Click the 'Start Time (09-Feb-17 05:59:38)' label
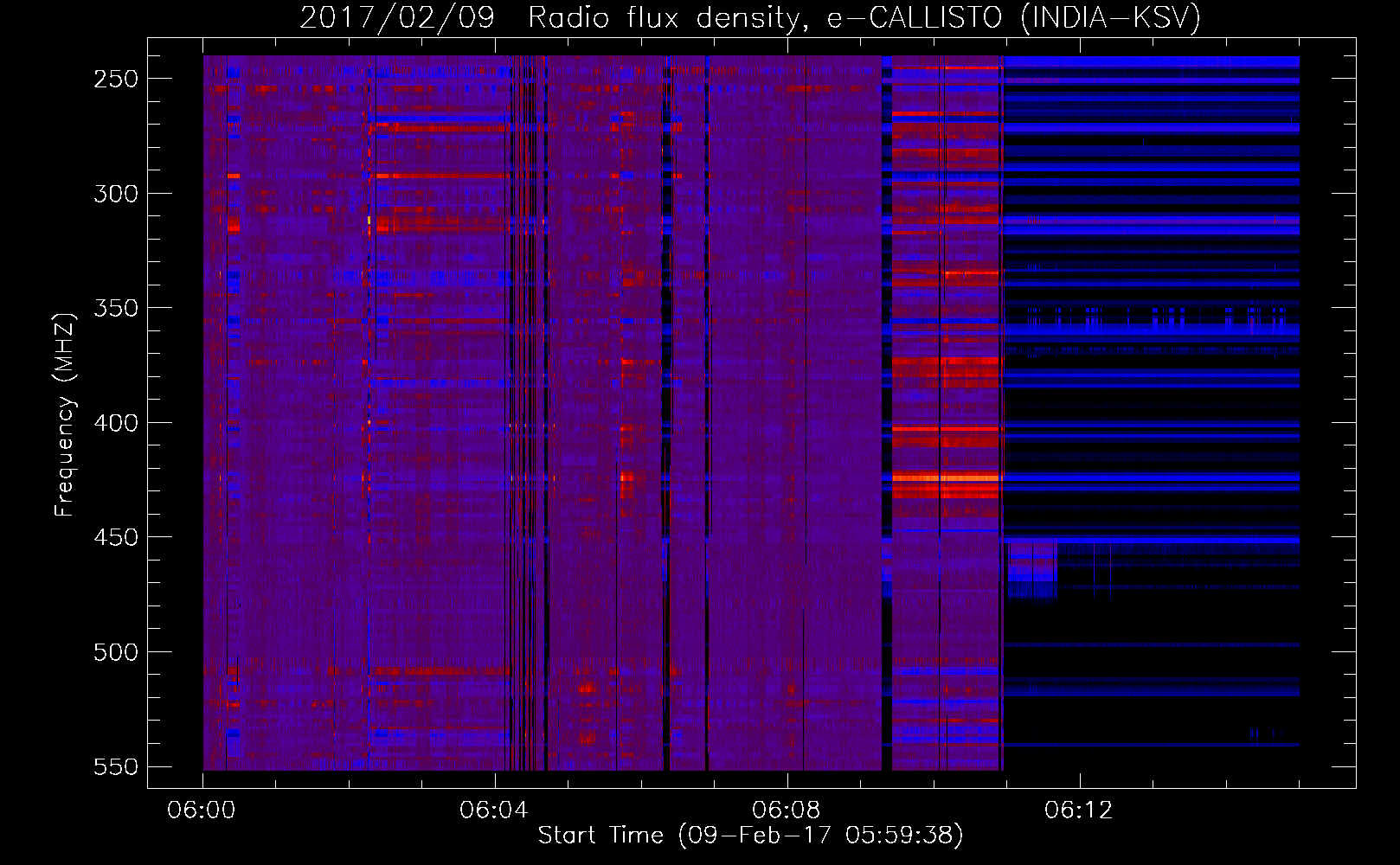1400x865 pixels. tap(750, 836)
